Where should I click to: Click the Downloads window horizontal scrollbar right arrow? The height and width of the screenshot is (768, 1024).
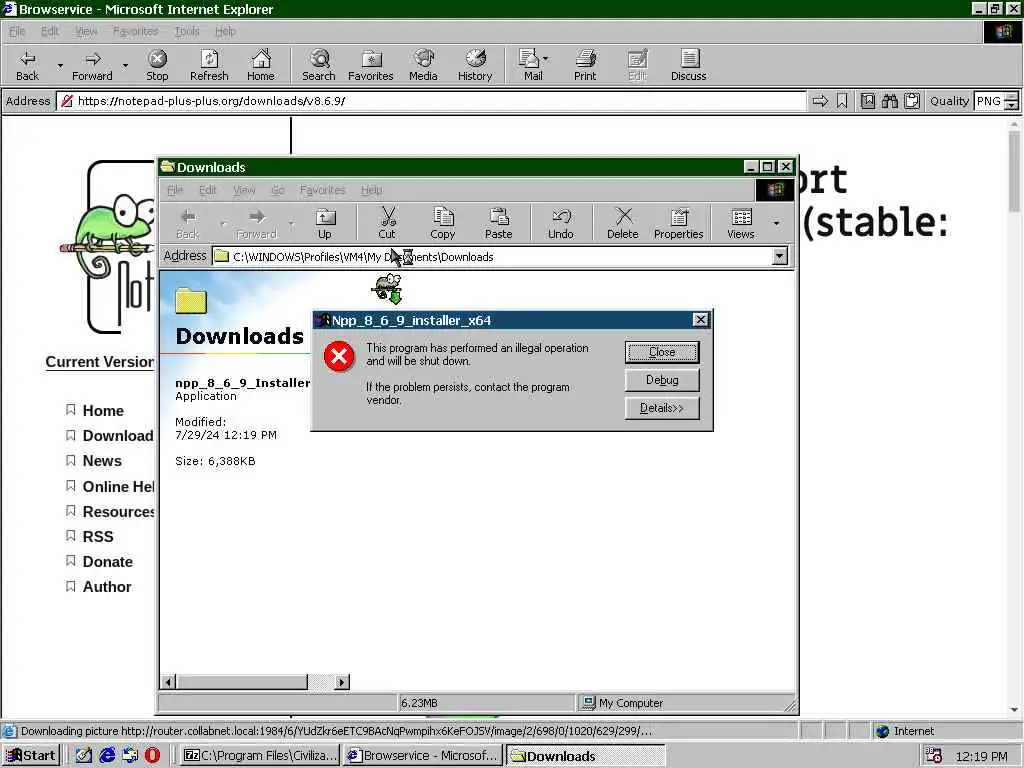click(342, 682)
